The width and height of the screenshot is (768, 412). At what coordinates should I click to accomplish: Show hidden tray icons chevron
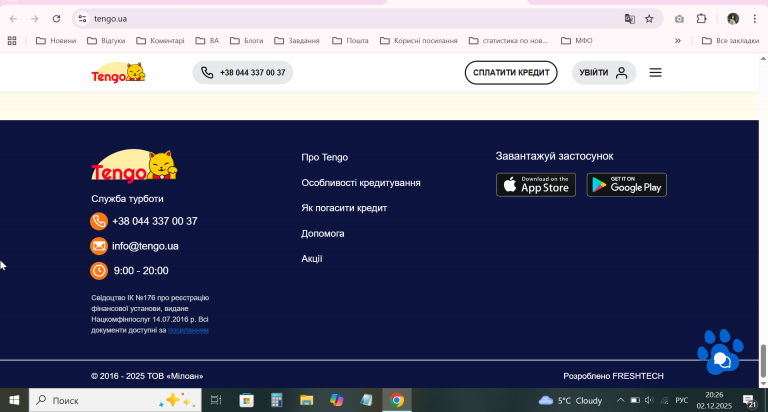click(x=620, y=400)
